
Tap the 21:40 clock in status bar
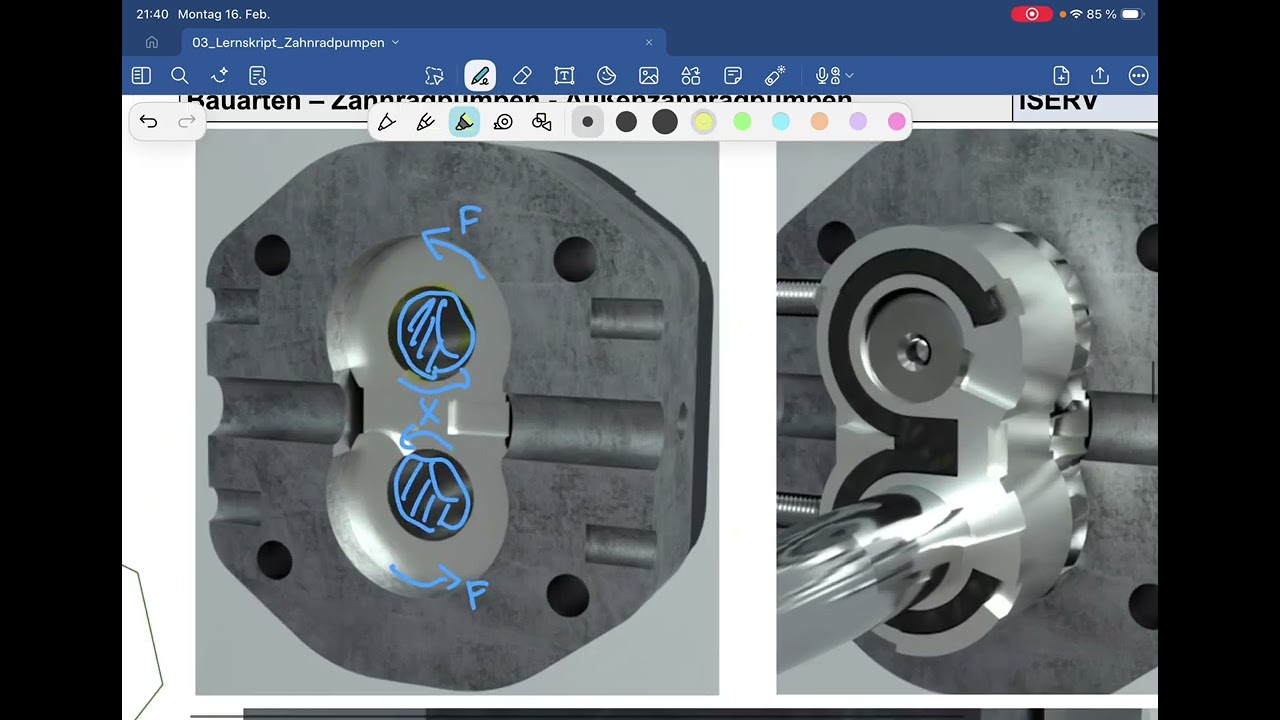152,14
